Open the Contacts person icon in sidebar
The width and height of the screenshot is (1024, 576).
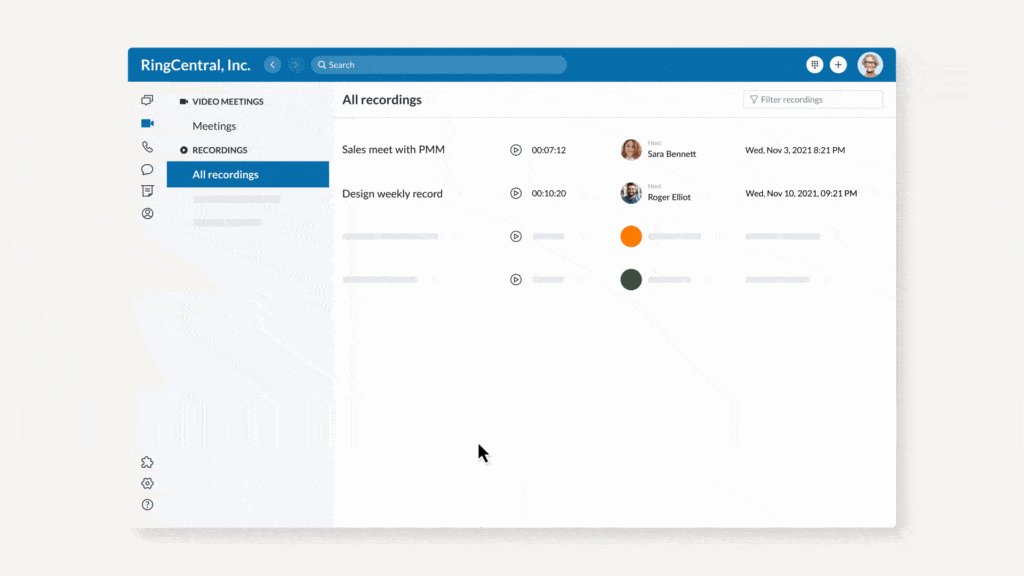(147, 213)
